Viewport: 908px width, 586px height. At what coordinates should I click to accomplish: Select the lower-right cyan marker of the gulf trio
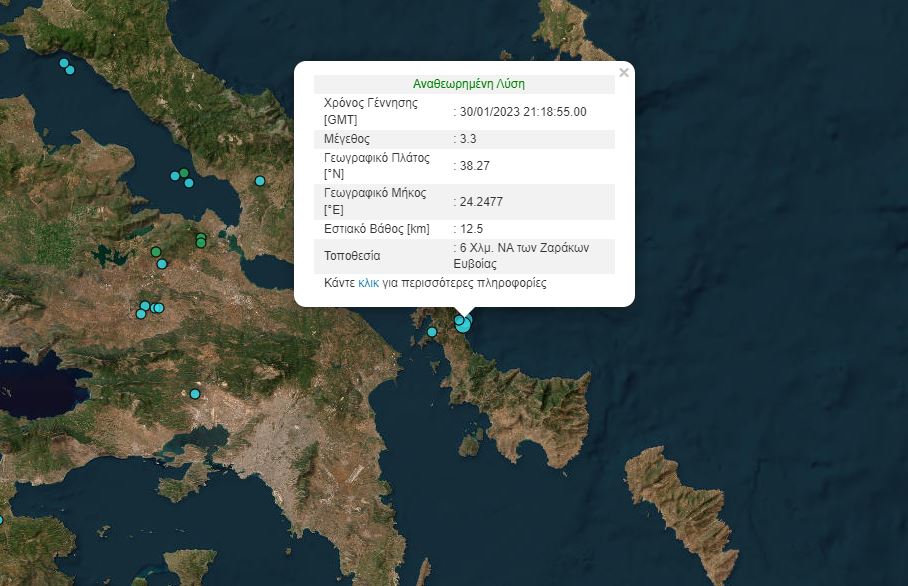pos(189,183)
